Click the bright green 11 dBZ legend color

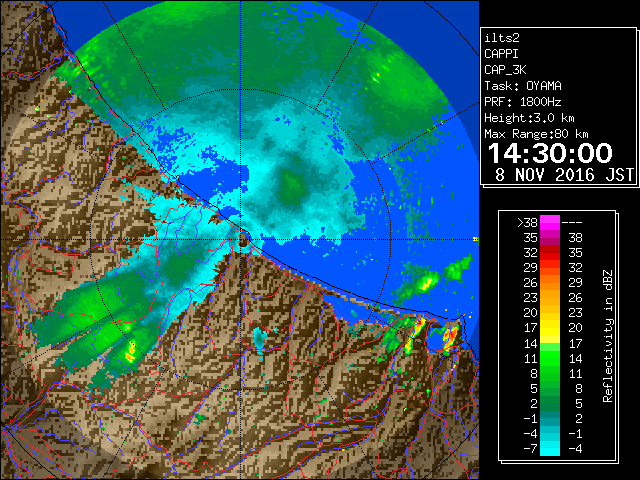550,358
